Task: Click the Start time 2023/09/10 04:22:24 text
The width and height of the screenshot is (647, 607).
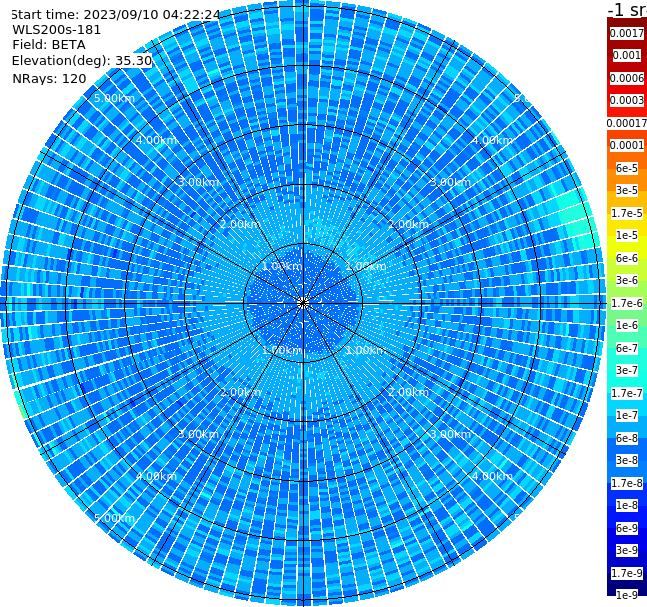Action: point(115,15)
